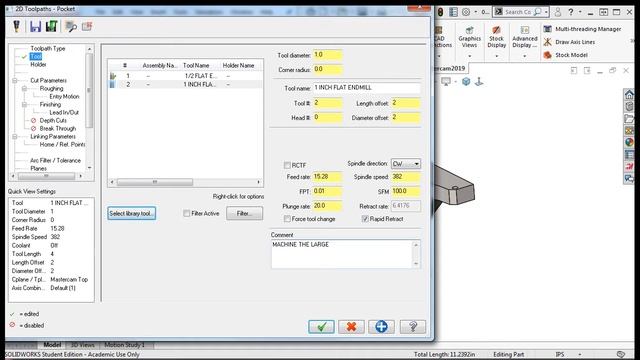The height and width of the screenshot is (360, 640).
Task: Switch to the Motion Study 1 tab
Action: (124, 345)
